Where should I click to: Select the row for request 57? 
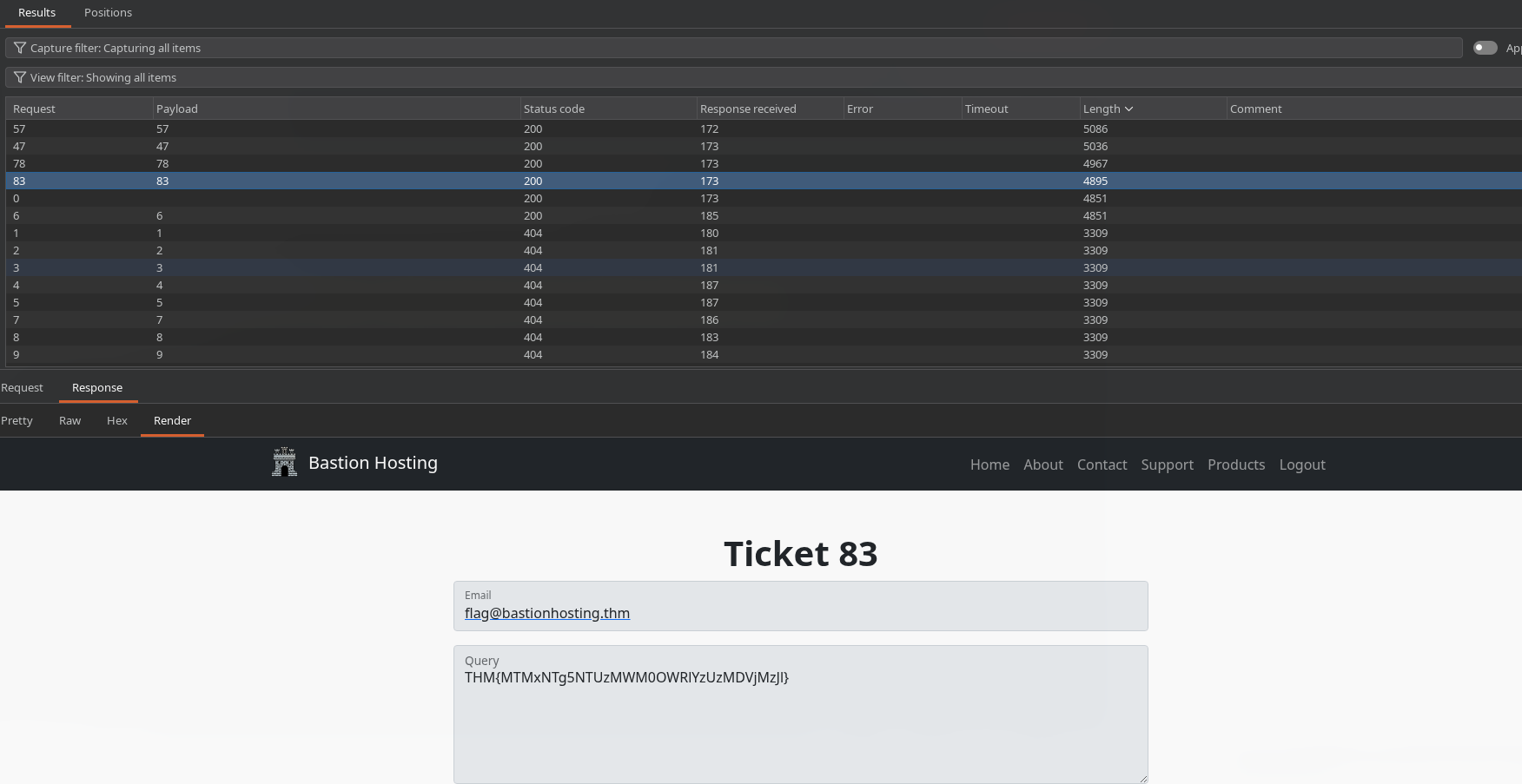point(764,128)
